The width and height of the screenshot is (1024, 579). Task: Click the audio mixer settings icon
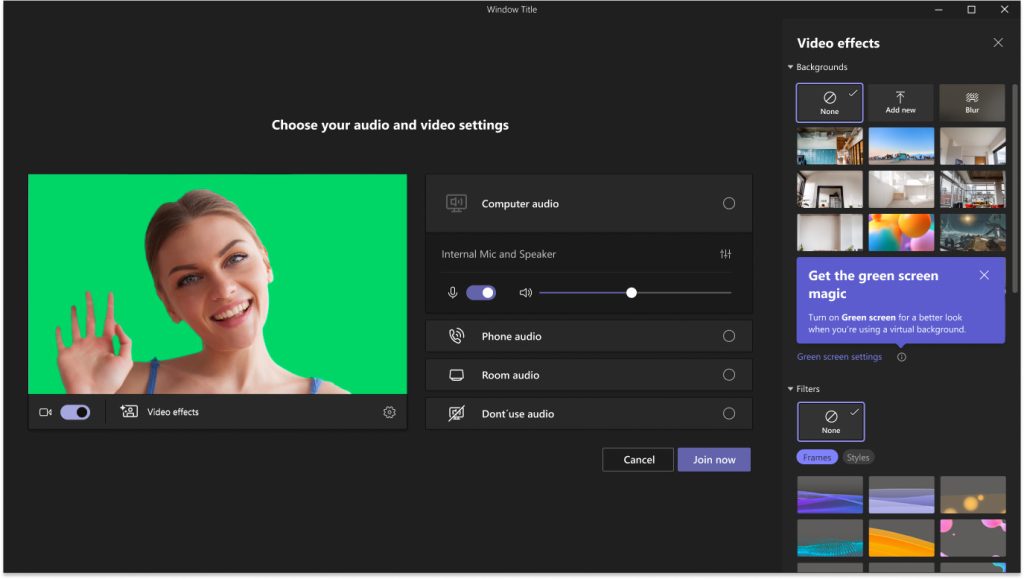click(x=726, y=254)
